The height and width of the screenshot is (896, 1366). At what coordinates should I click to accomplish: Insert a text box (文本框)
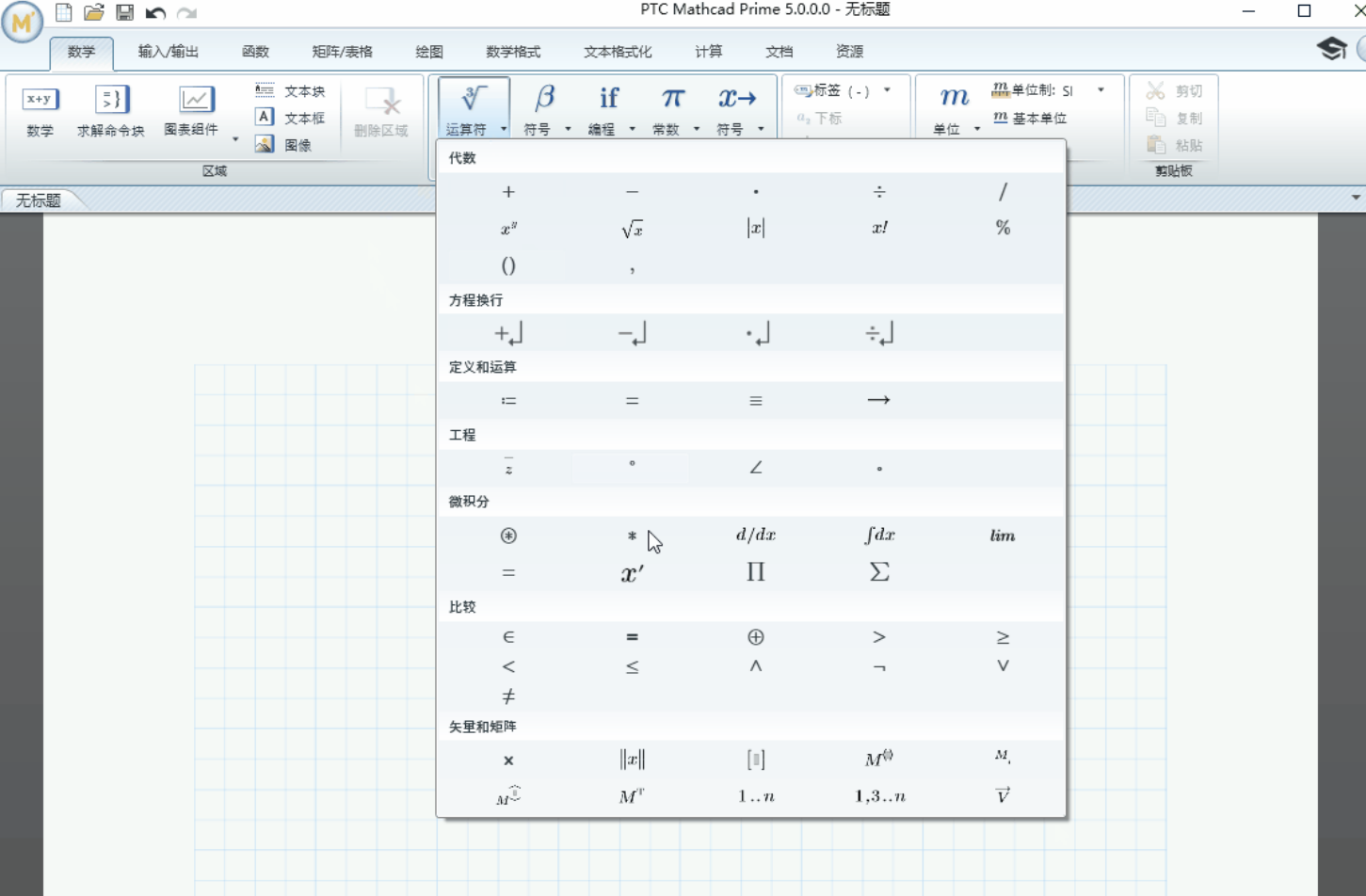290,118
